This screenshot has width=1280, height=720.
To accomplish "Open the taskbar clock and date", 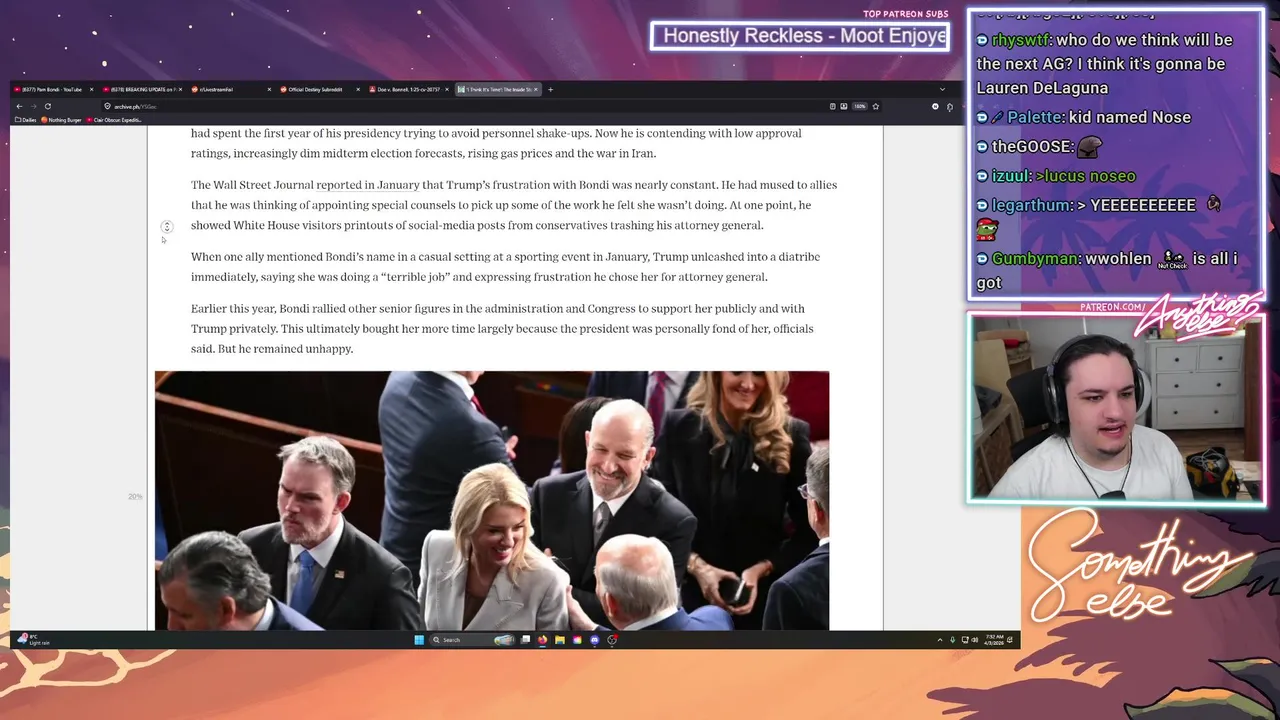I will pos(994,640).
